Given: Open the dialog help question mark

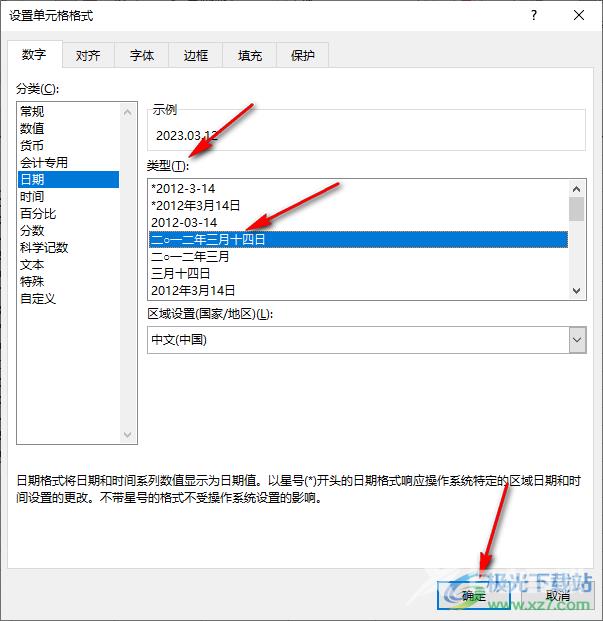Looking at the screenshot, I should click(534, 15).
